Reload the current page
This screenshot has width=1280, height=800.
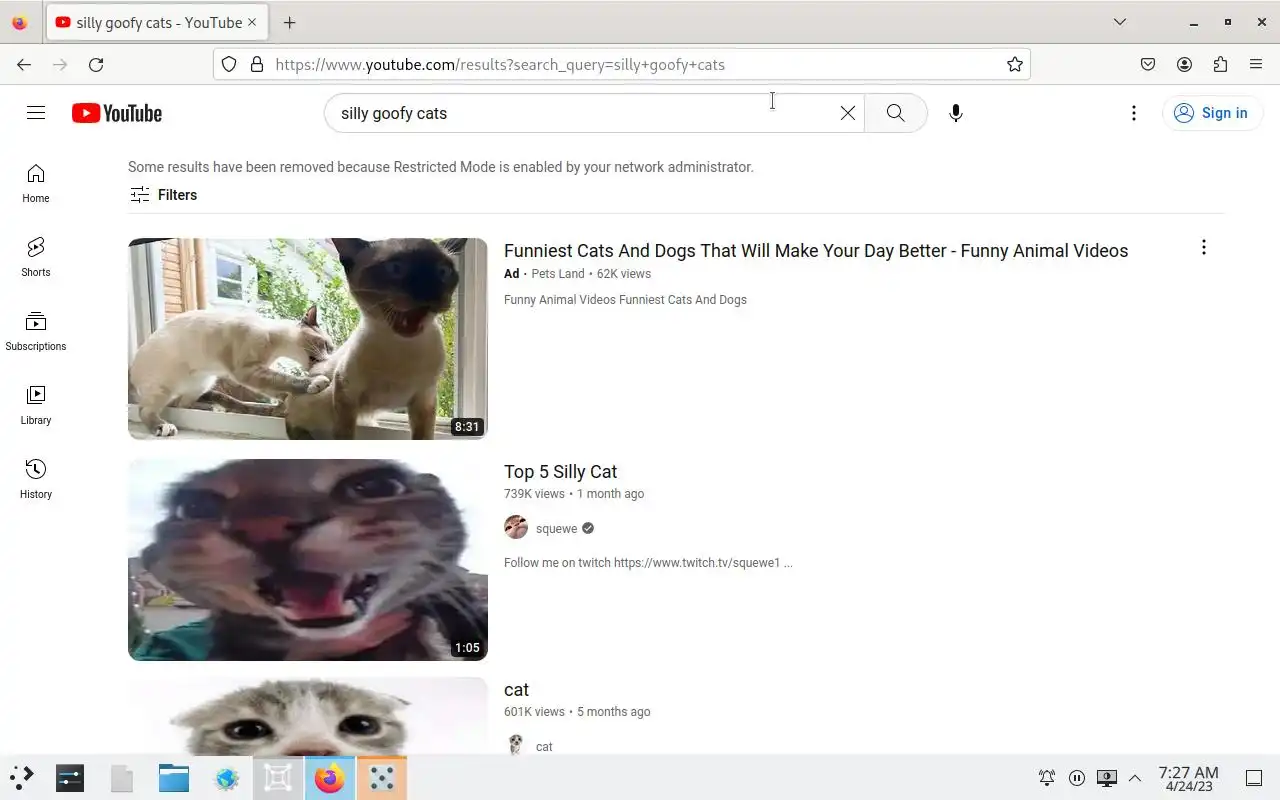(96, 65)
